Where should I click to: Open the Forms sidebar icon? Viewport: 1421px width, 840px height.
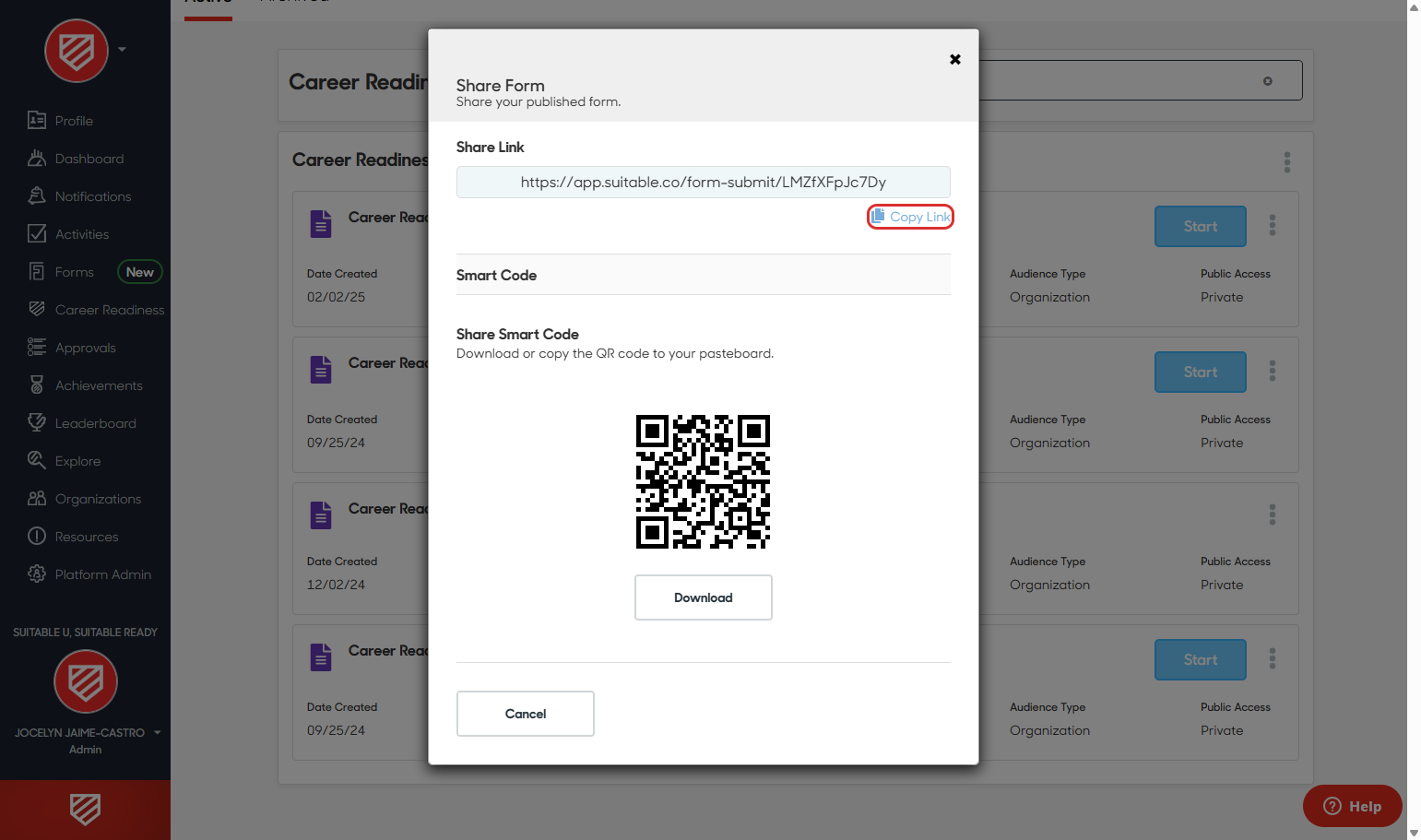click(x=37, y=272)
